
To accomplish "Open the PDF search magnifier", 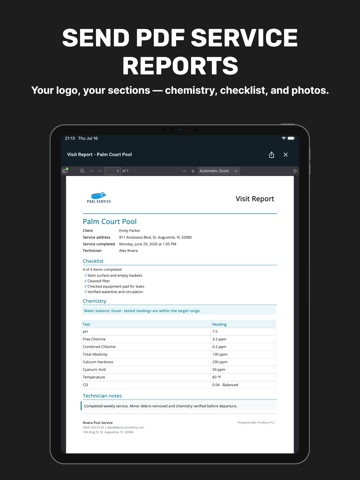I will click(82, 171).
